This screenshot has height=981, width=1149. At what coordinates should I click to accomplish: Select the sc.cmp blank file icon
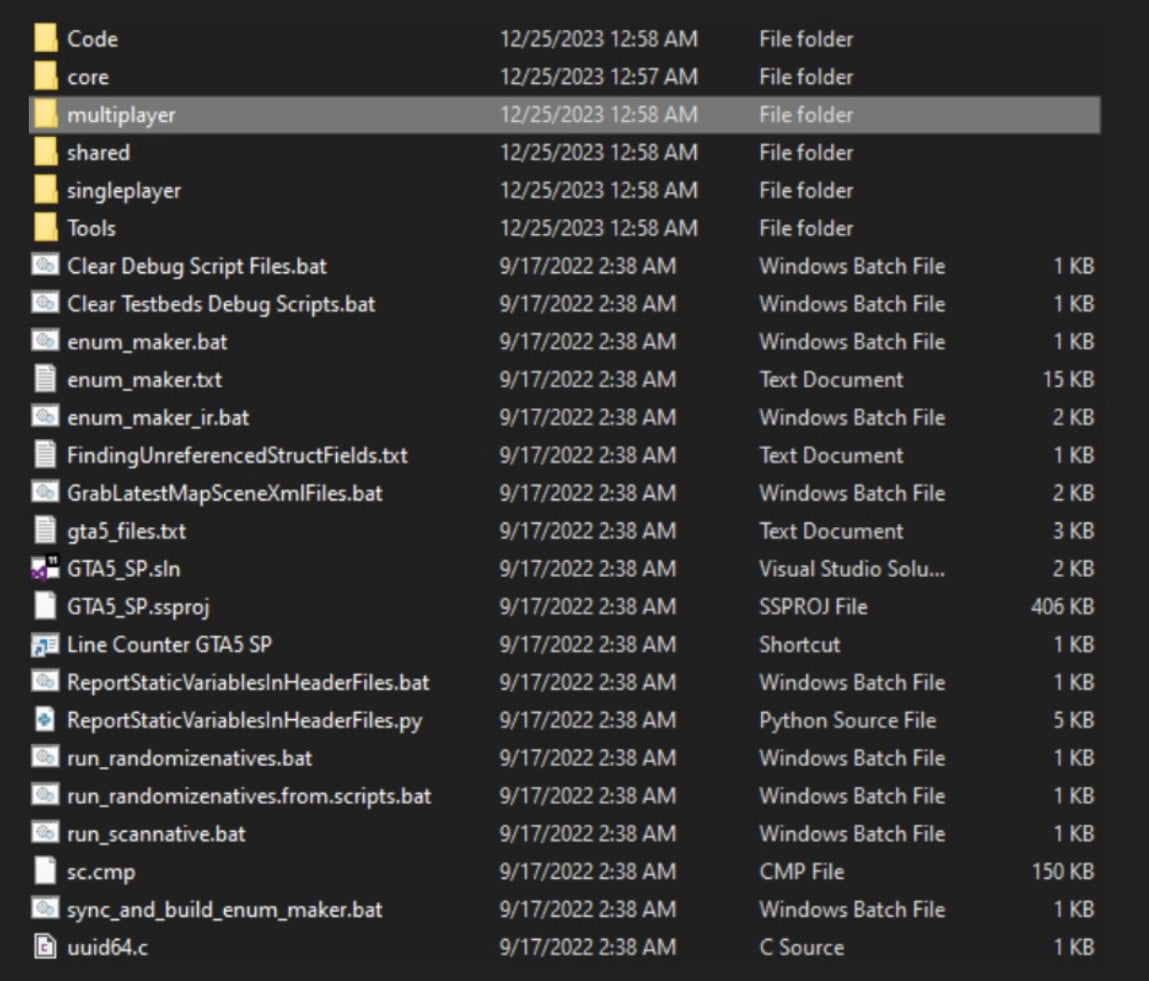[x=45, y=872]
